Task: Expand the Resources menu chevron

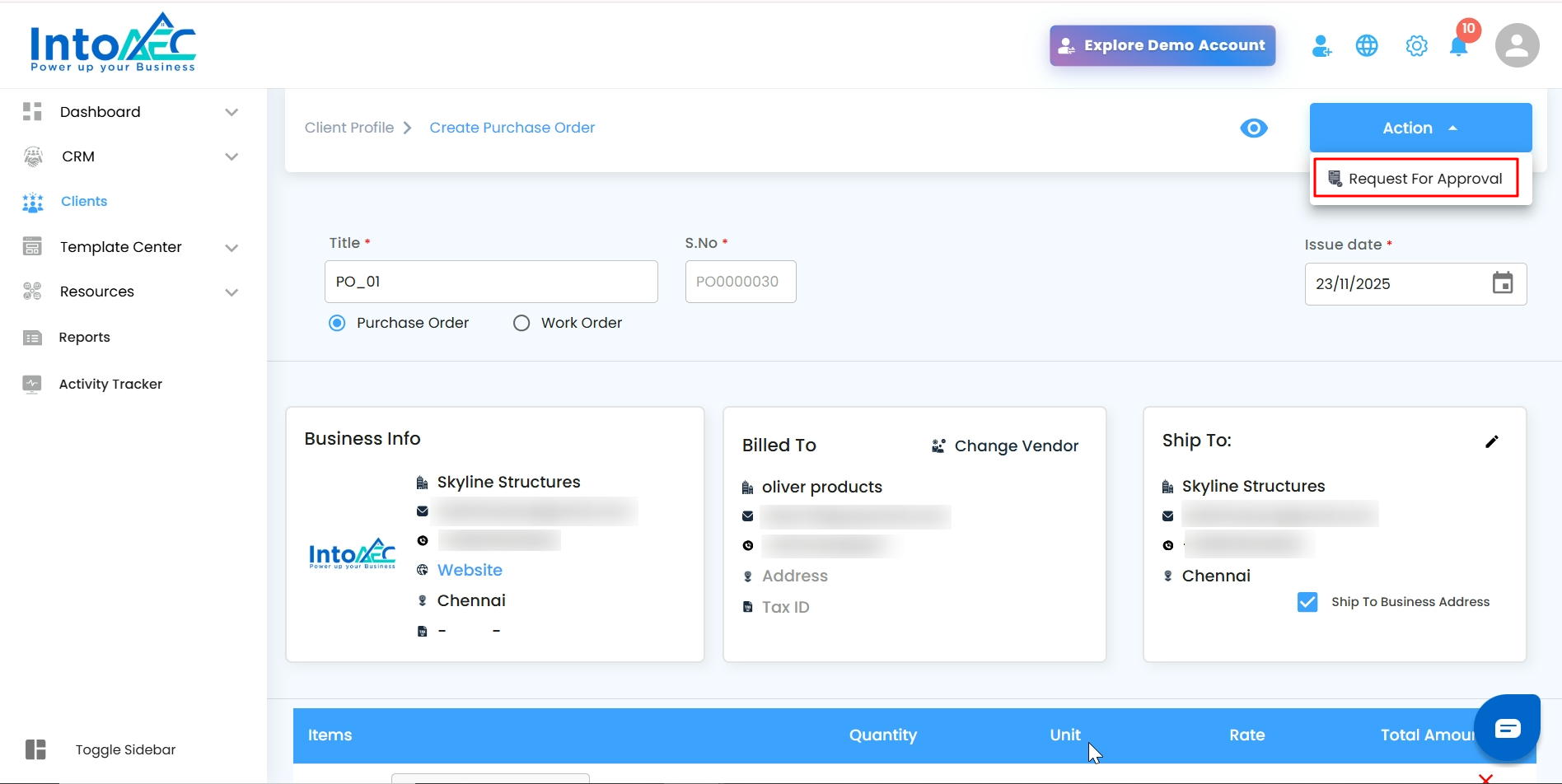Action: point(231,292)
